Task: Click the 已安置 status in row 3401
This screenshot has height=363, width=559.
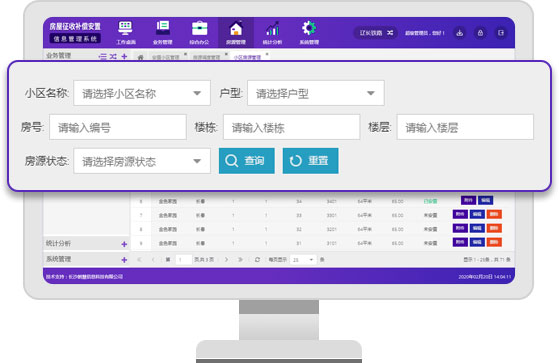Action: coord(430,201)
